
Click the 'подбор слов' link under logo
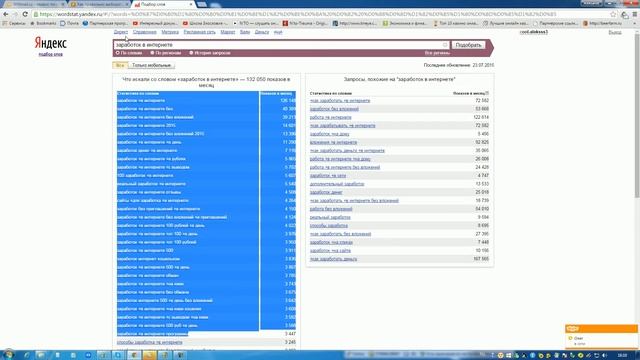pos(51,54)
